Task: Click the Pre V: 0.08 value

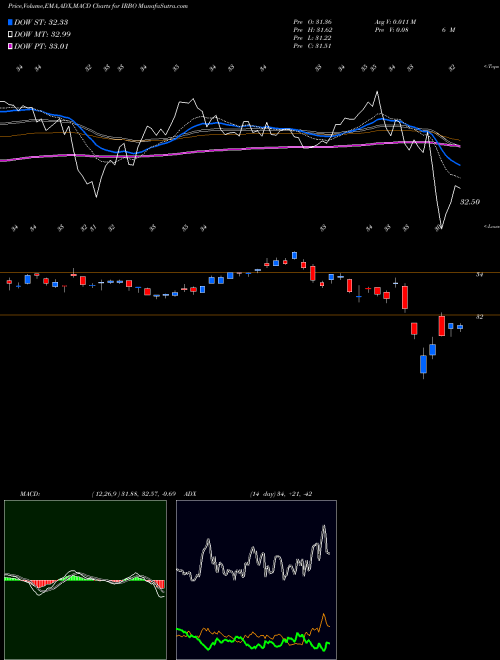Action: [x=391, y=30]
